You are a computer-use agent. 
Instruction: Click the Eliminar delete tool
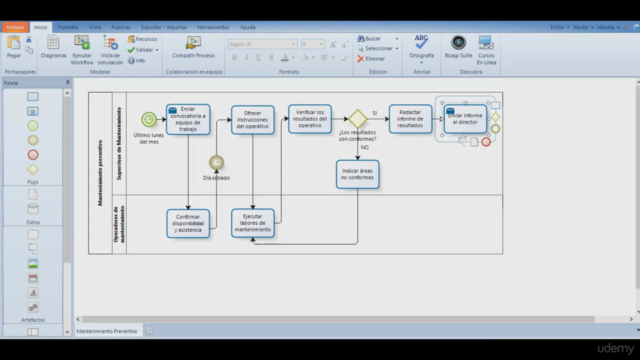(x=371, y=59)
